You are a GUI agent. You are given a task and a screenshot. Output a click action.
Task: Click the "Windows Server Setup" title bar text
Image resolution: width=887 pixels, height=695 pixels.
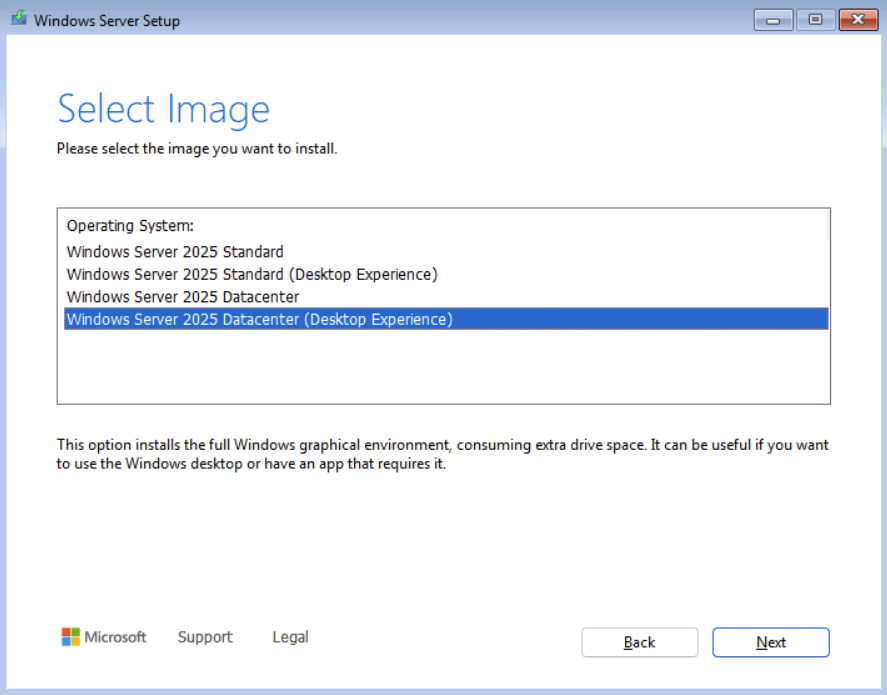[x=107, y=20]
